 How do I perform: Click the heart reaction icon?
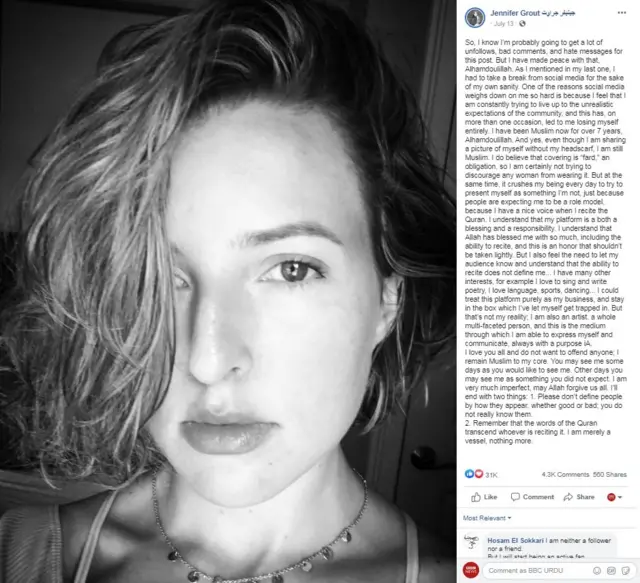(x=479, y=474)
